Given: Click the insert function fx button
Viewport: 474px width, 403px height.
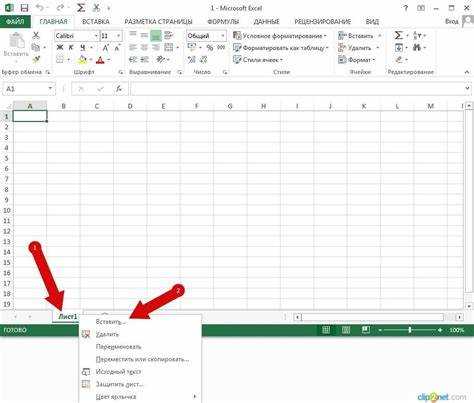Looking at the screenshot, I should tap(119, 89).
